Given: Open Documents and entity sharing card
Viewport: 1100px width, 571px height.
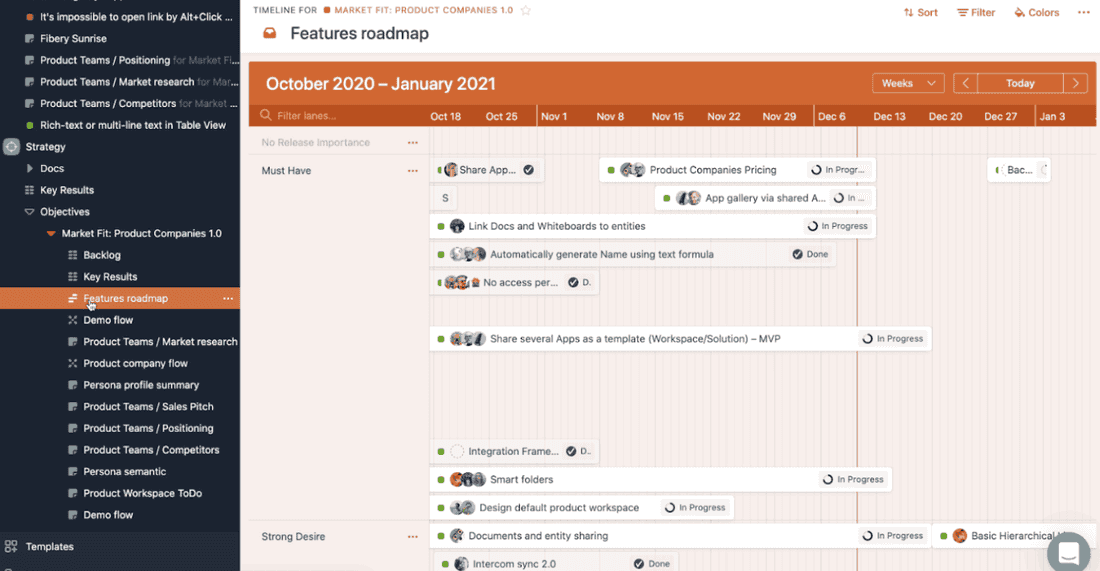Looking at the screenshot, I should click(x=679, y=536).
